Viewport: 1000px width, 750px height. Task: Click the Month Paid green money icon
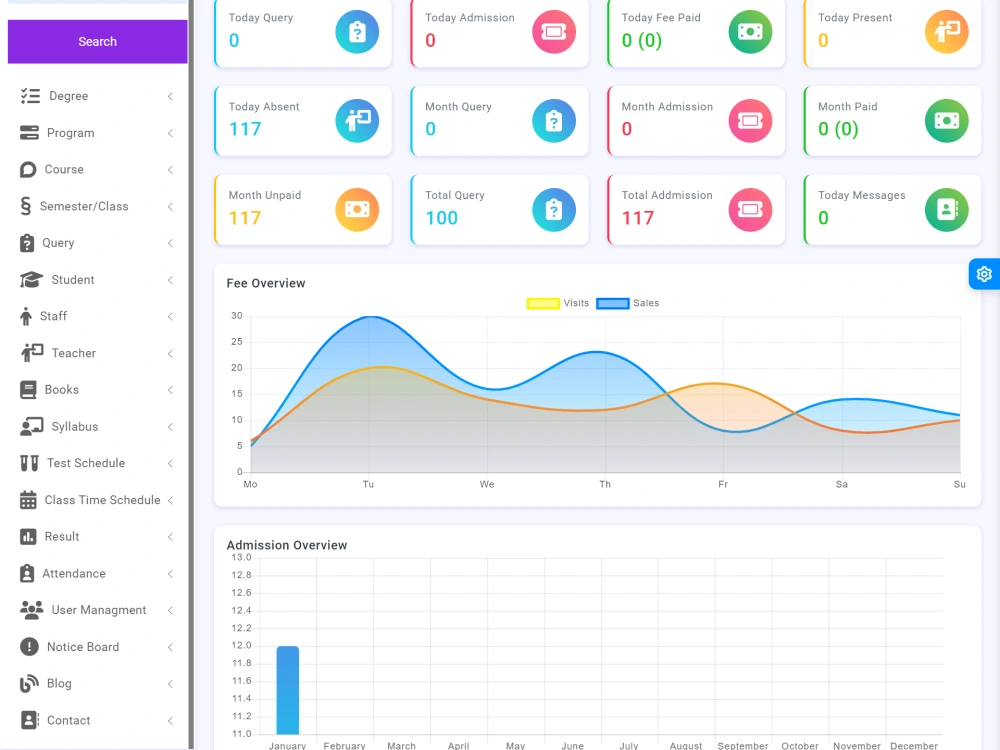tap(946, 121)
